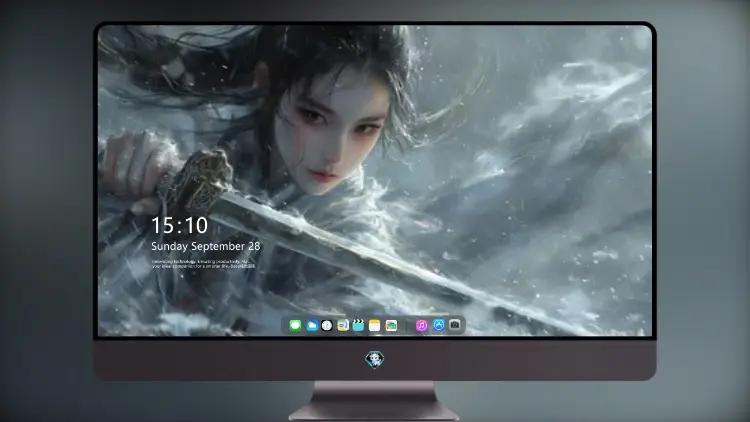This screenshot has width=750, height=422.
Task: Click the mascot logo on monitor chin
Action: coord(375,359)
